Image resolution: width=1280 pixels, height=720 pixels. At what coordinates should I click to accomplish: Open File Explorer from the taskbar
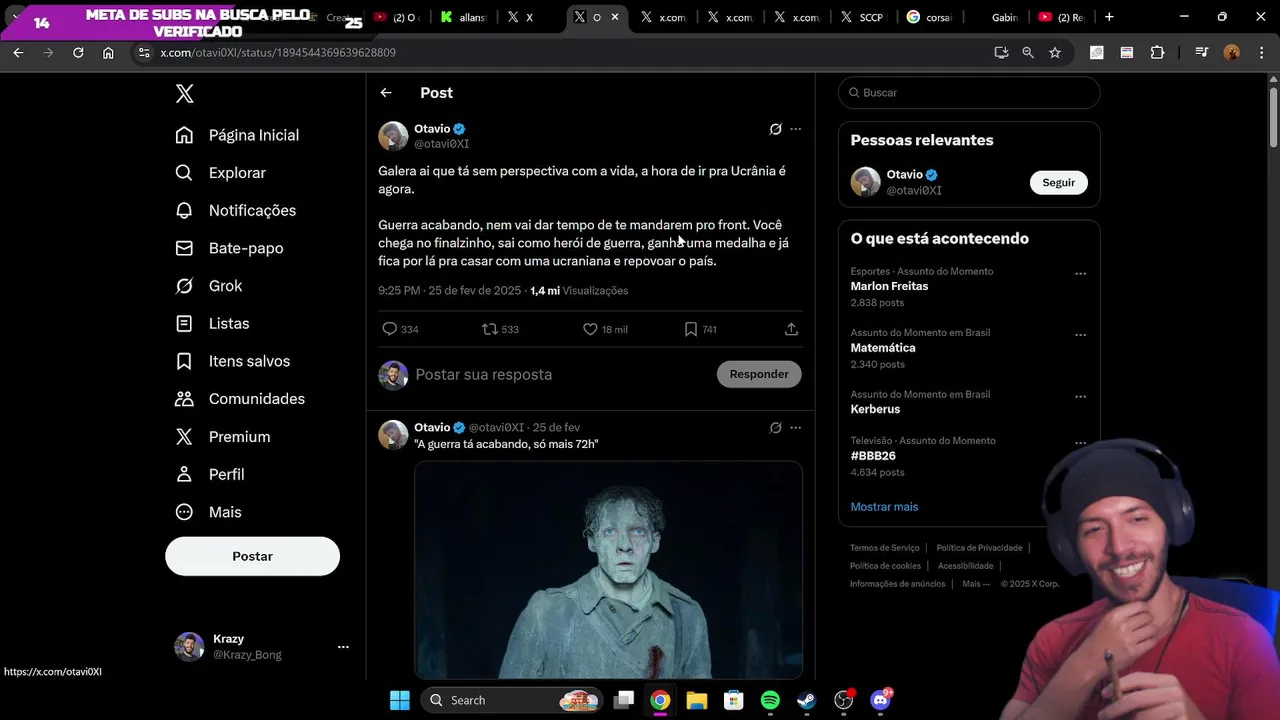(697, 700)
